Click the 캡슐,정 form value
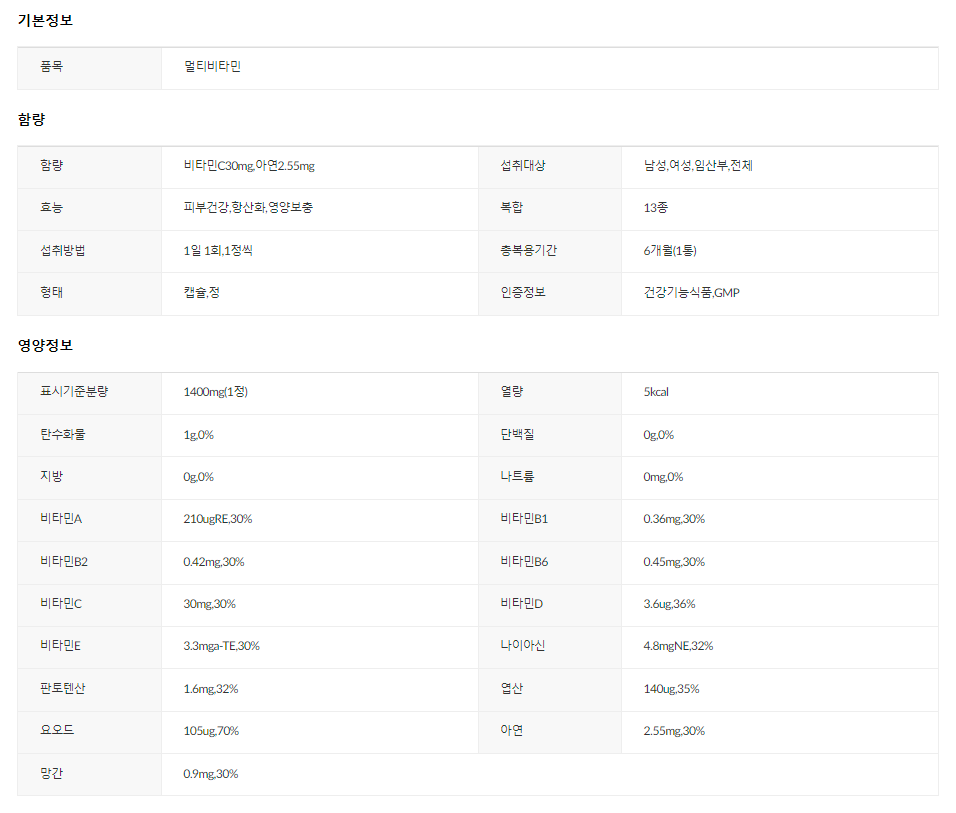Screen dimensions: 956x813 tap(203, 293)
